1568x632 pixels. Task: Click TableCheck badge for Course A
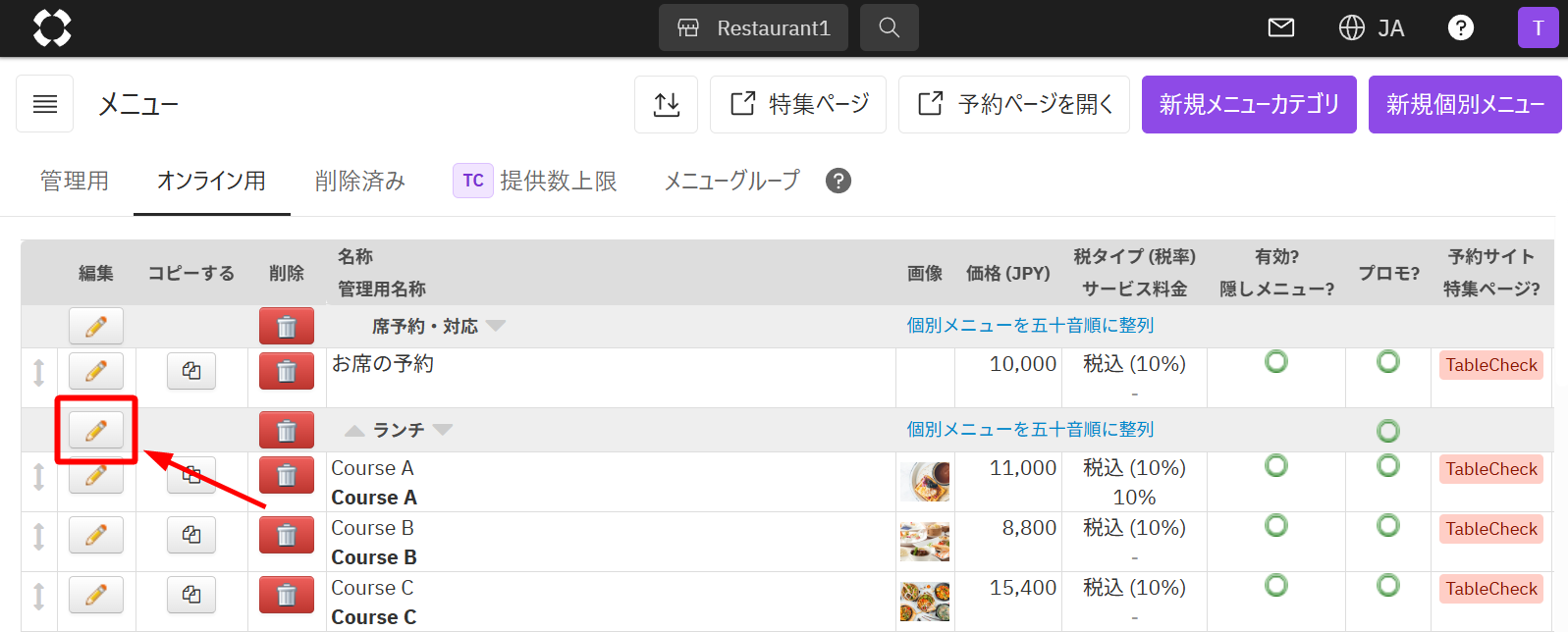(1491, 469)
